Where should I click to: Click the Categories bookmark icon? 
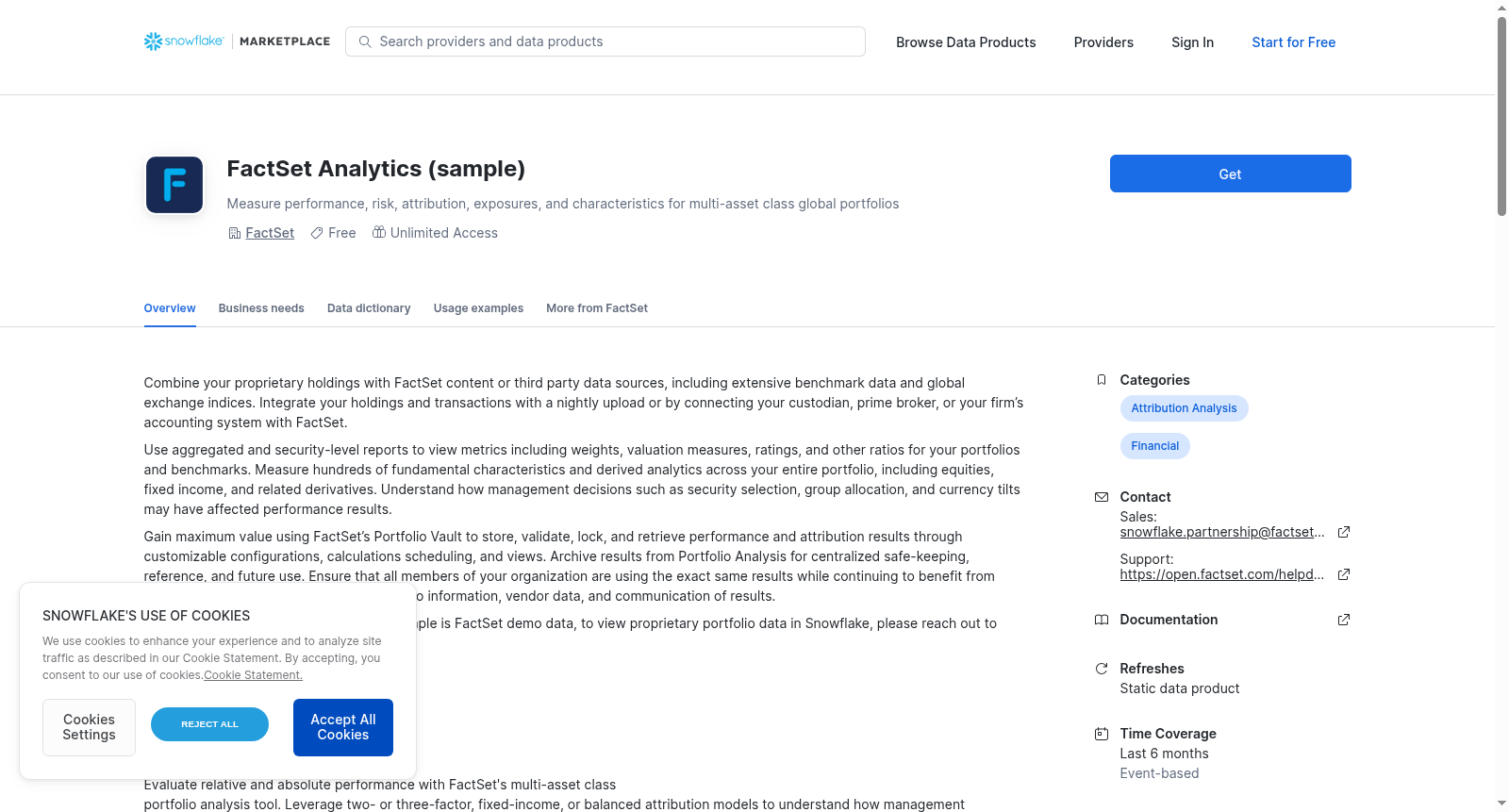pyautogui.click(x=1101, y=380)
